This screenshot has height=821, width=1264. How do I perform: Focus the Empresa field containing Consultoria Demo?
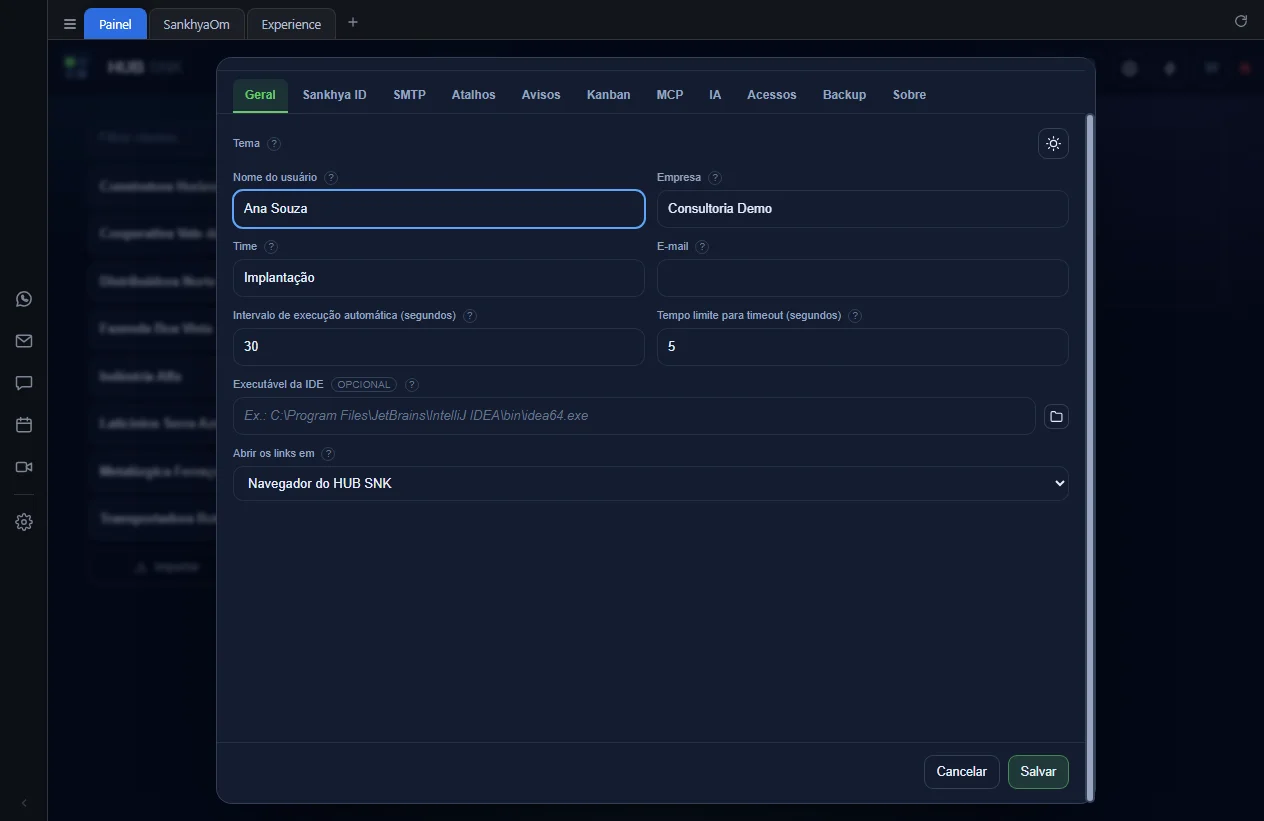point(863,209)
